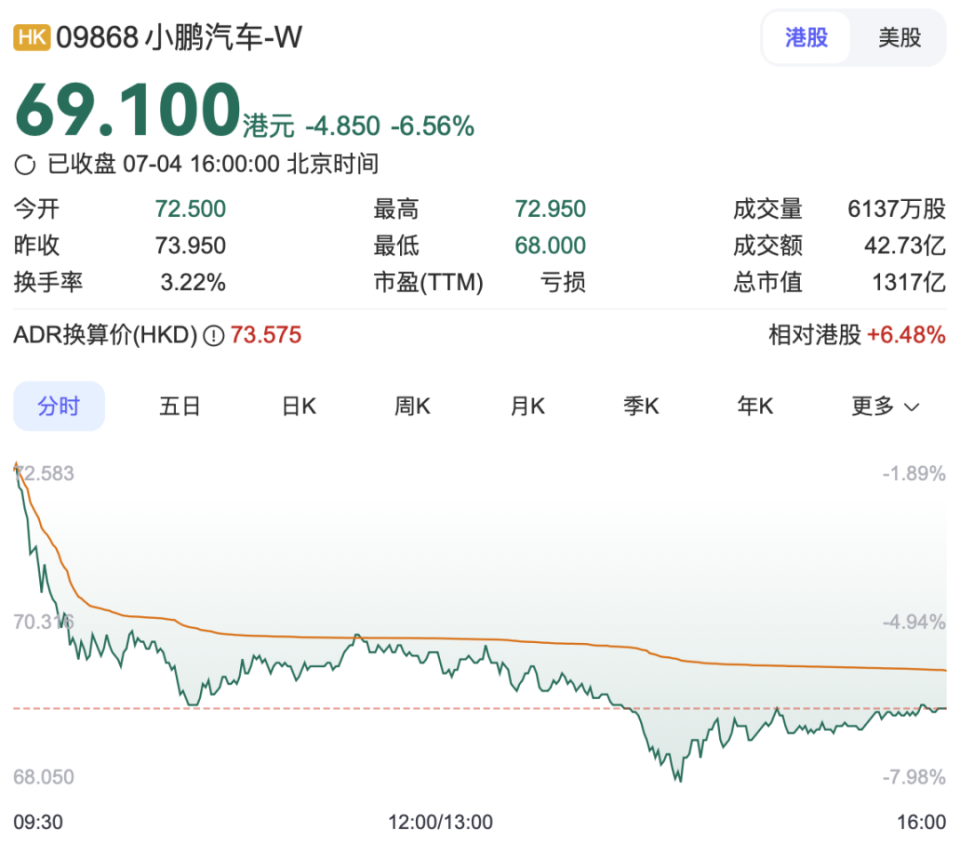Image resolution: width=960 pixels, height=844 pixels.
Task: Click the 今开 value 72.500
Action: click(x=190, y=209)
